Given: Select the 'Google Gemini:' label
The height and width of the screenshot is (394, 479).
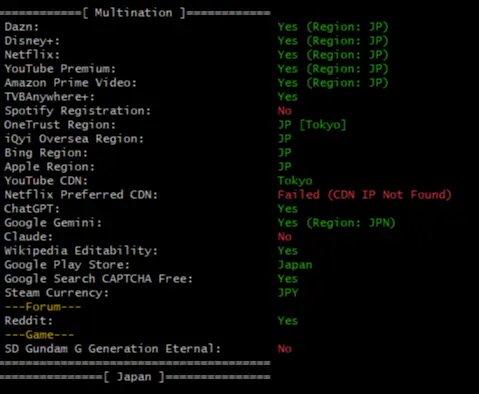Looking at the screenshot, I should click(x=53, y=223).
